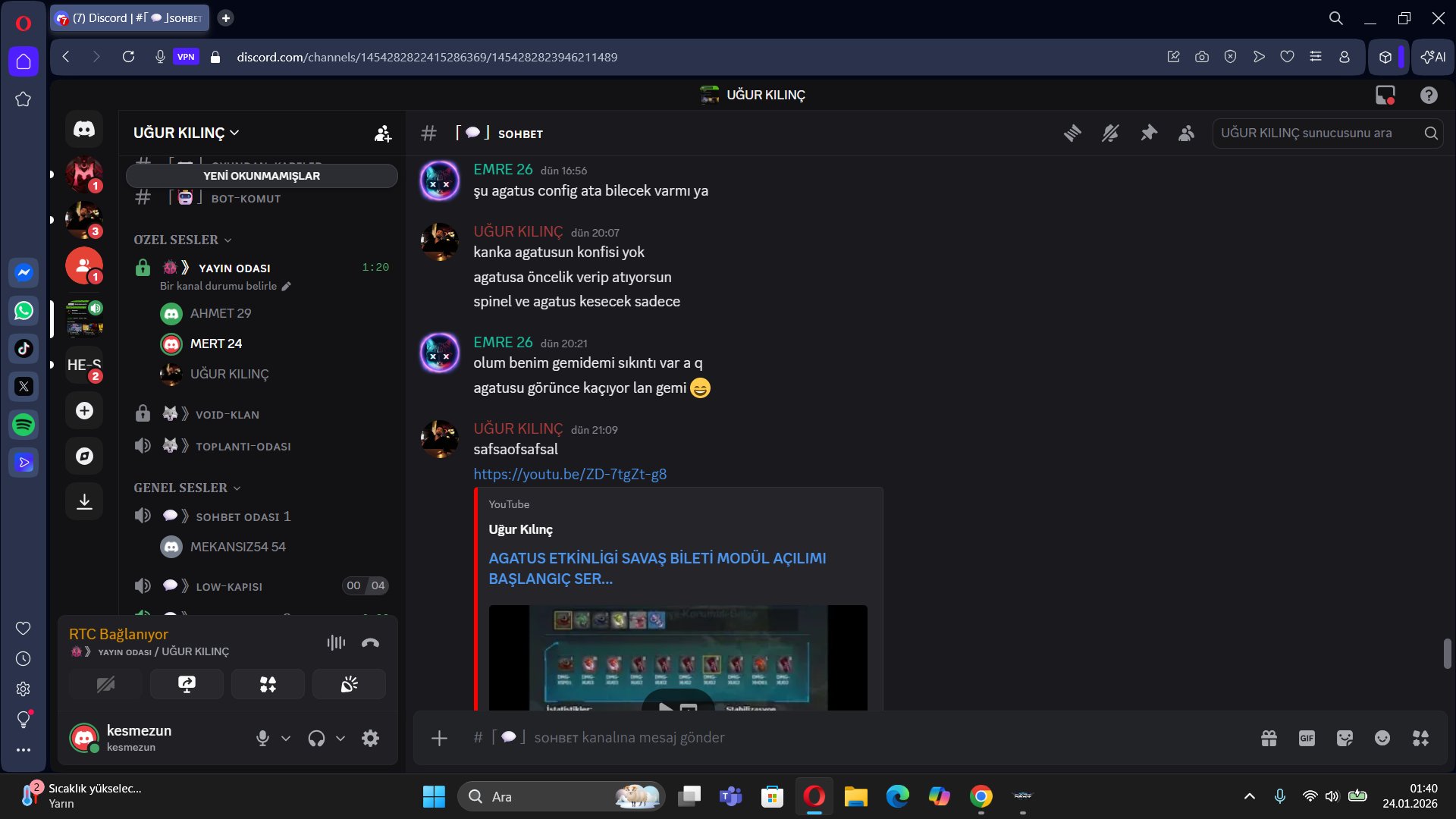Open Google Chrome from taskbar
This screenshot has height=819, width=1456.
(981, 796)
